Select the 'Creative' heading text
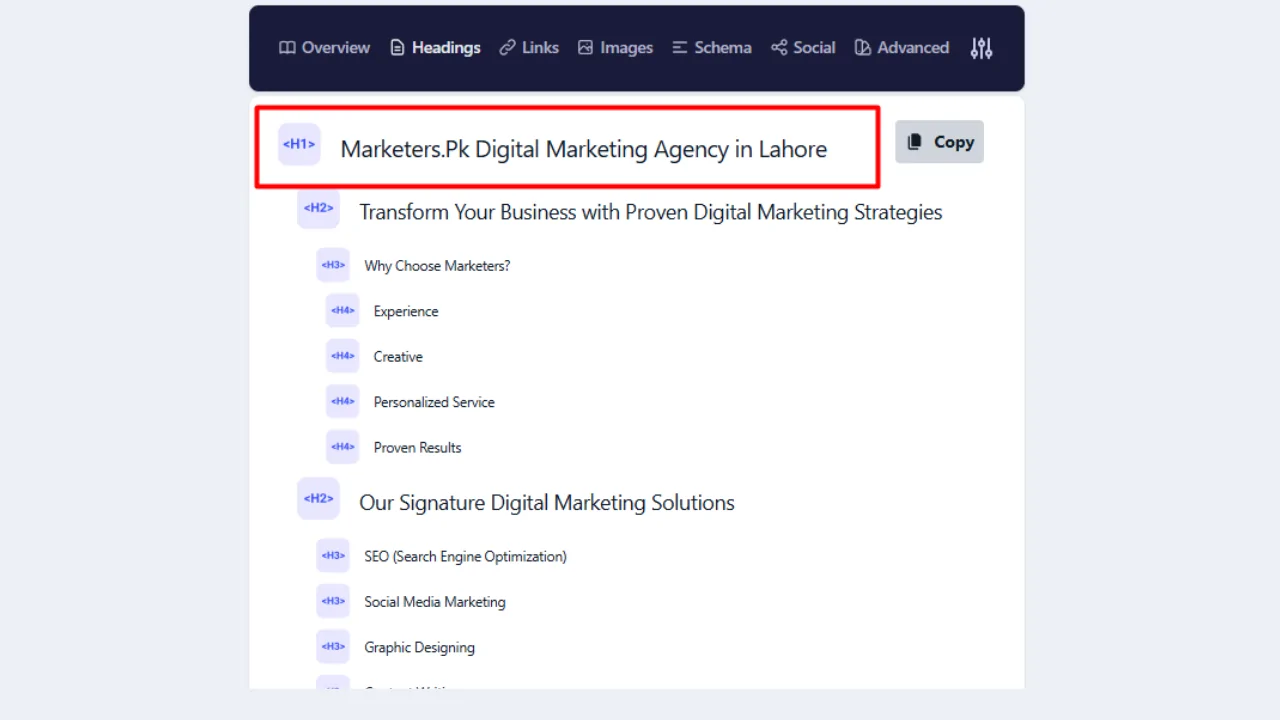Screen dimensions: 1280x720 point(398,357)
